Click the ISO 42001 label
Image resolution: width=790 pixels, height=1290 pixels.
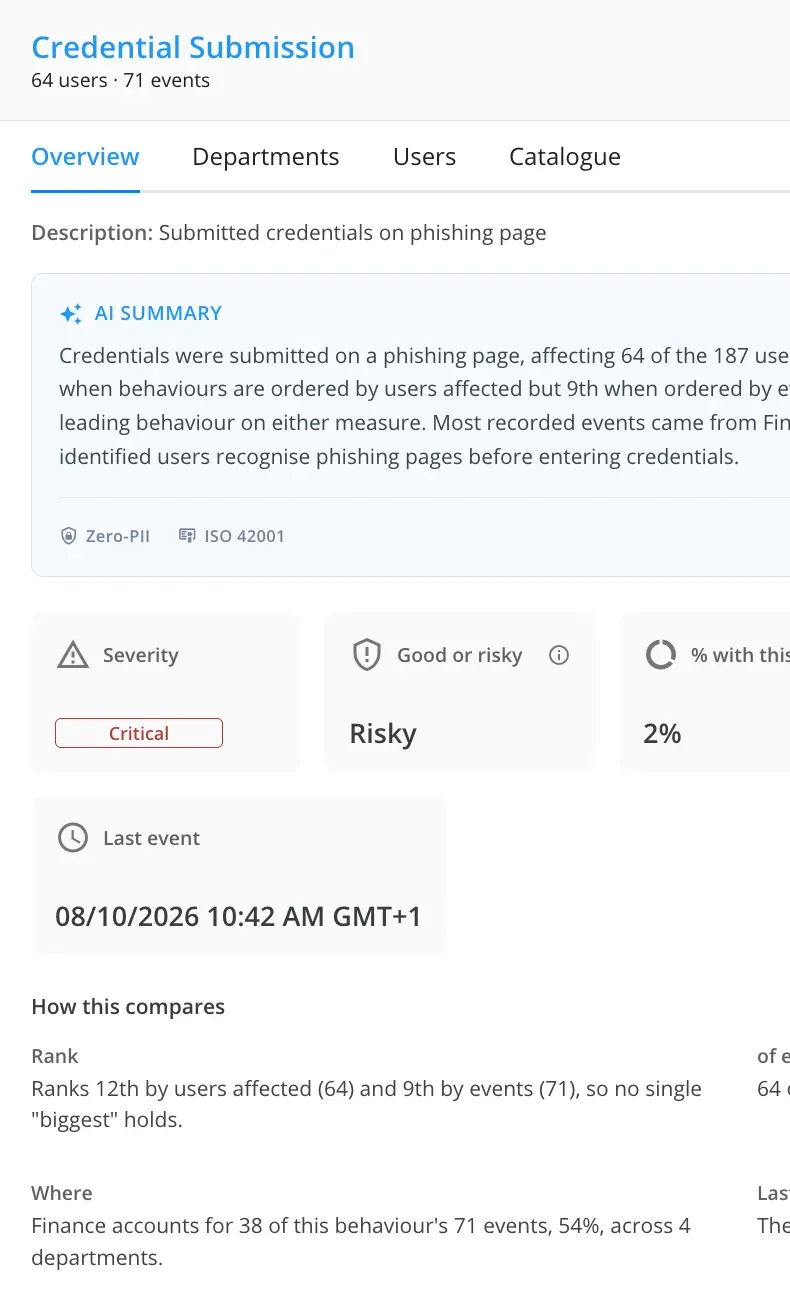tap(245, 536)
